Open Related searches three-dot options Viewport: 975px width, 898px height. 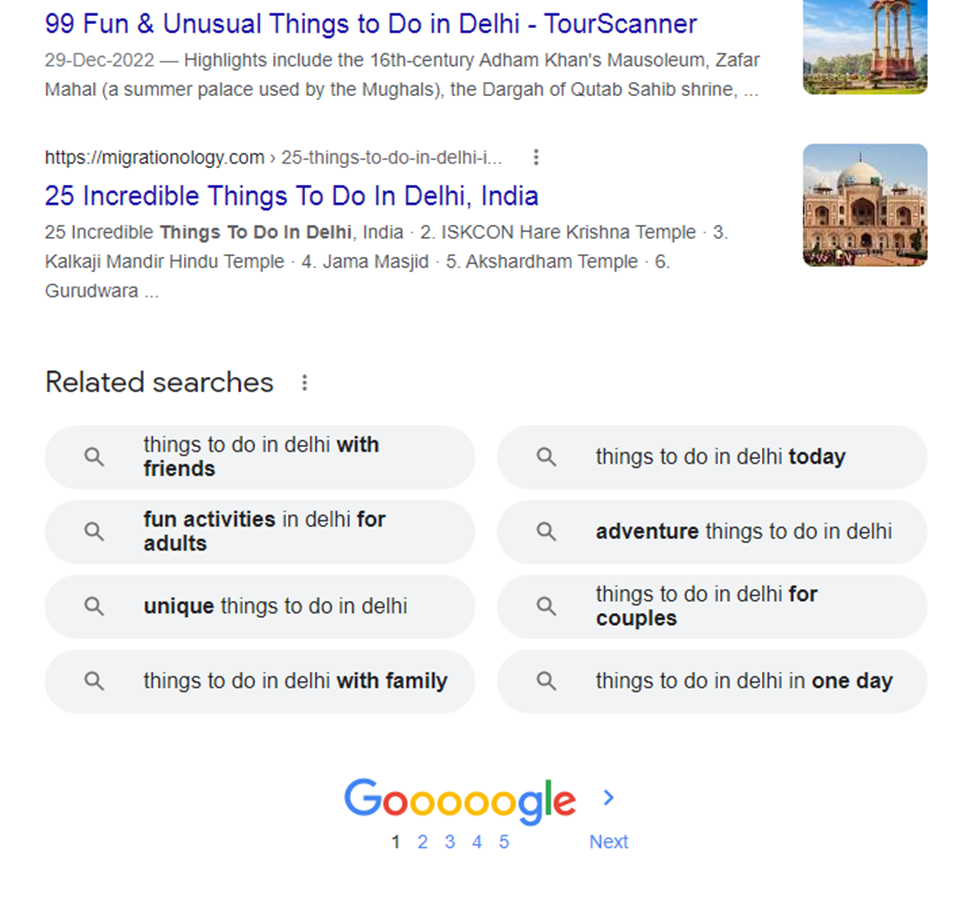(x=305, y=382)
